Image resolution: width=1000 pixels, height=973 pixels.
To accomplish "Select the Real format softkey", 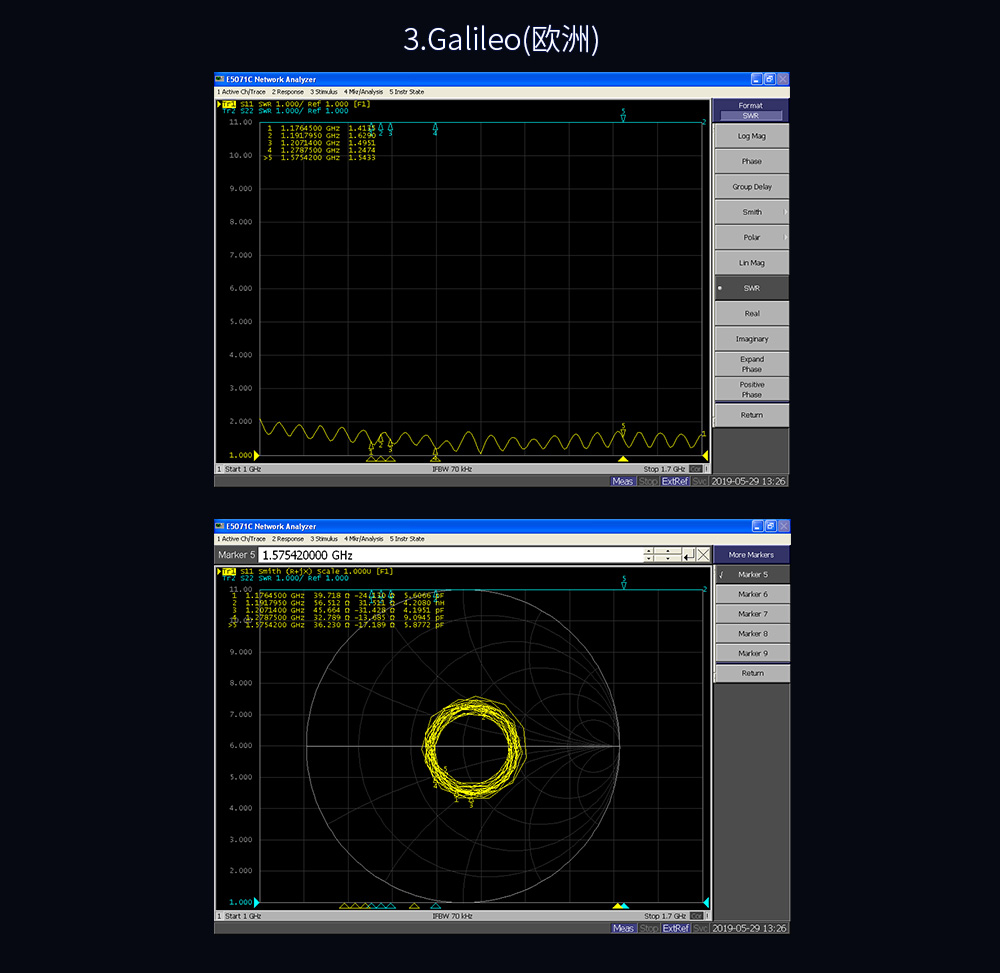I will click(x=751, y=313).
